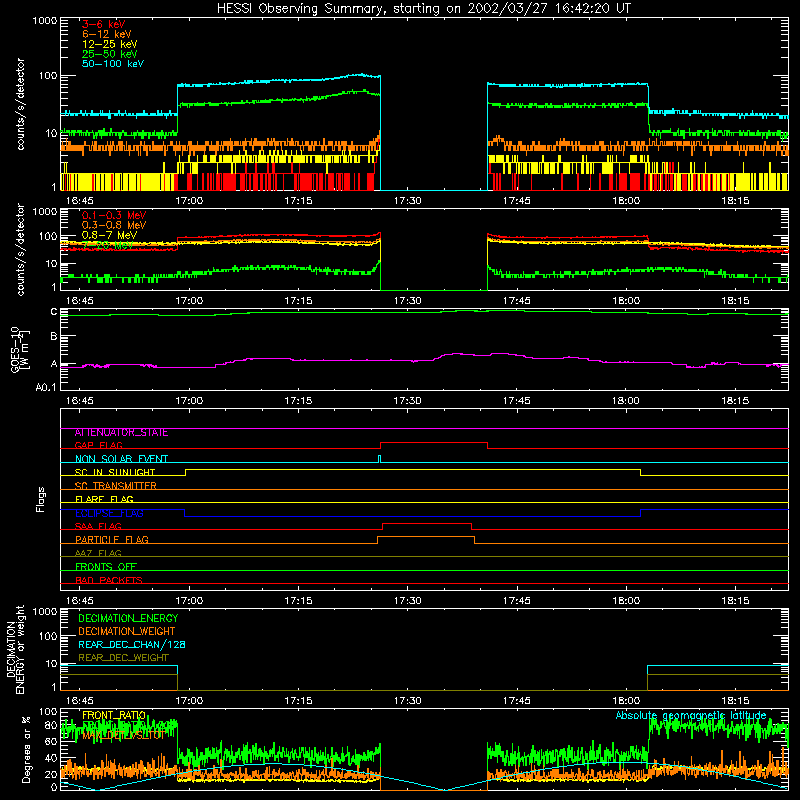Click the DECIMATION_ENERGY legend label
The height and width of the screenshot is (800, 800).
(x=128, y=618)
